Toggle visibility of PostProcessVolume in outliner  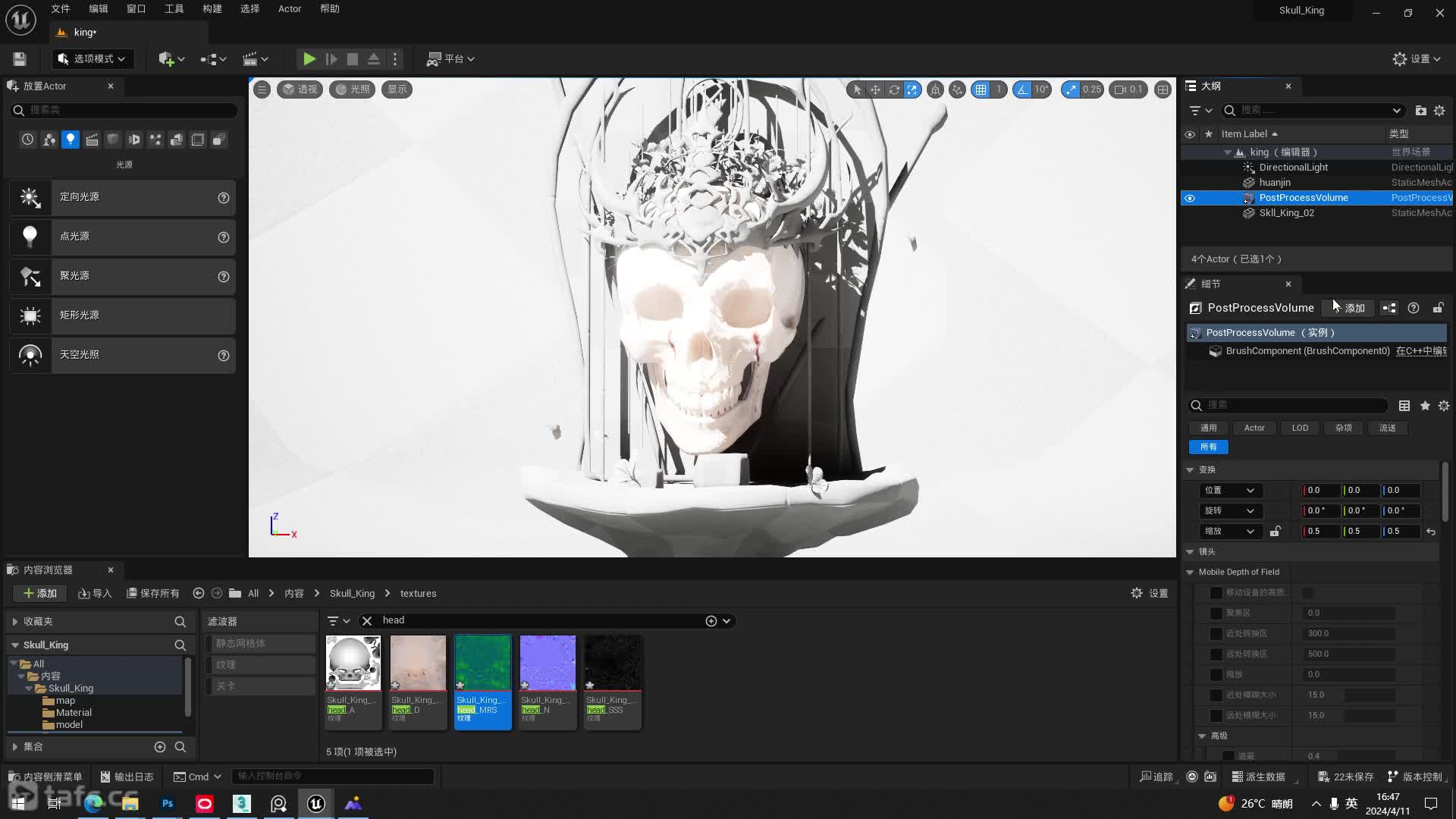tap(1189, 198)
